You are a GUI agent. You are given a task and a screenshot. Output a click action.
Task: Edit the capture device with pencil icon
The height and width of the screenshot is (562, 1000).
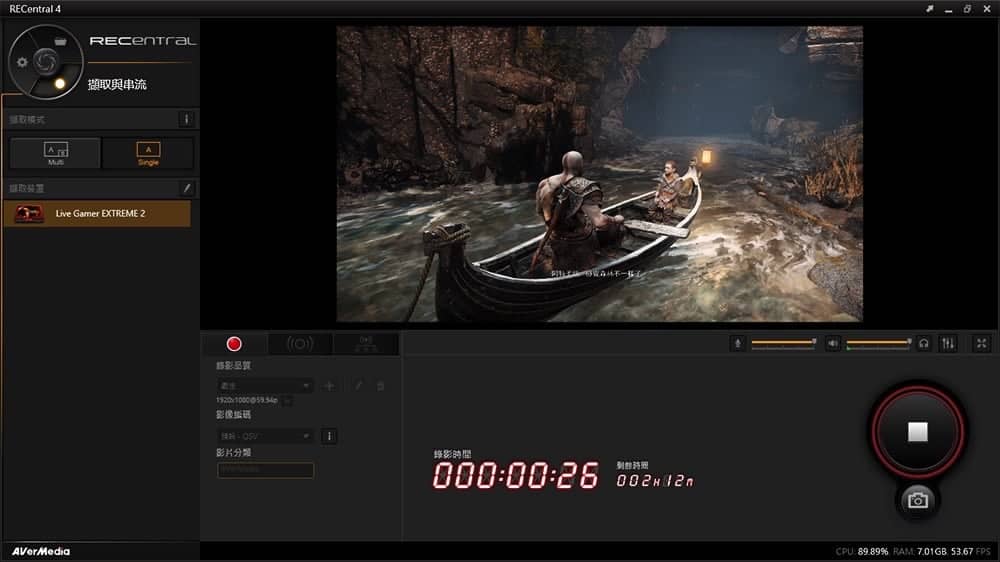[186, 188]
